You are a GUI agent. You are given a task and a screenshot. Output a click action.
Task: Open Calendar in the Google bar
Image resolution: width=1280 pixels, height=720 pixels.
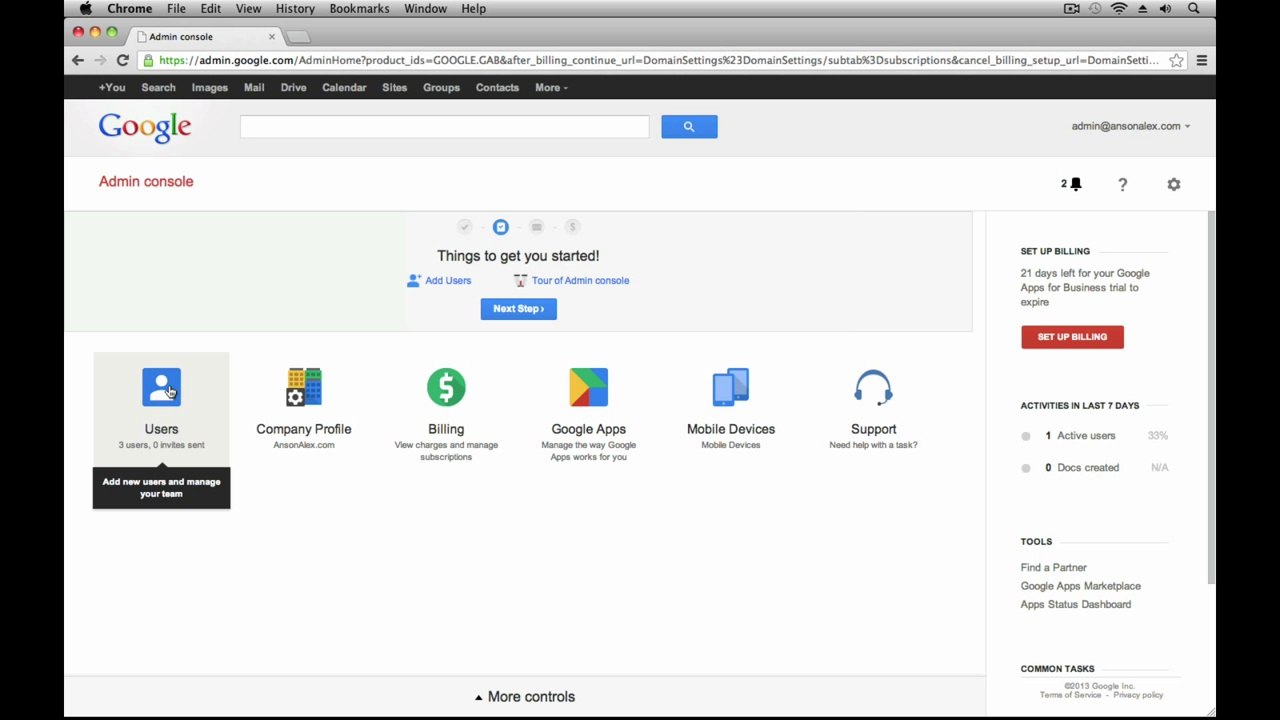[344, 87]
